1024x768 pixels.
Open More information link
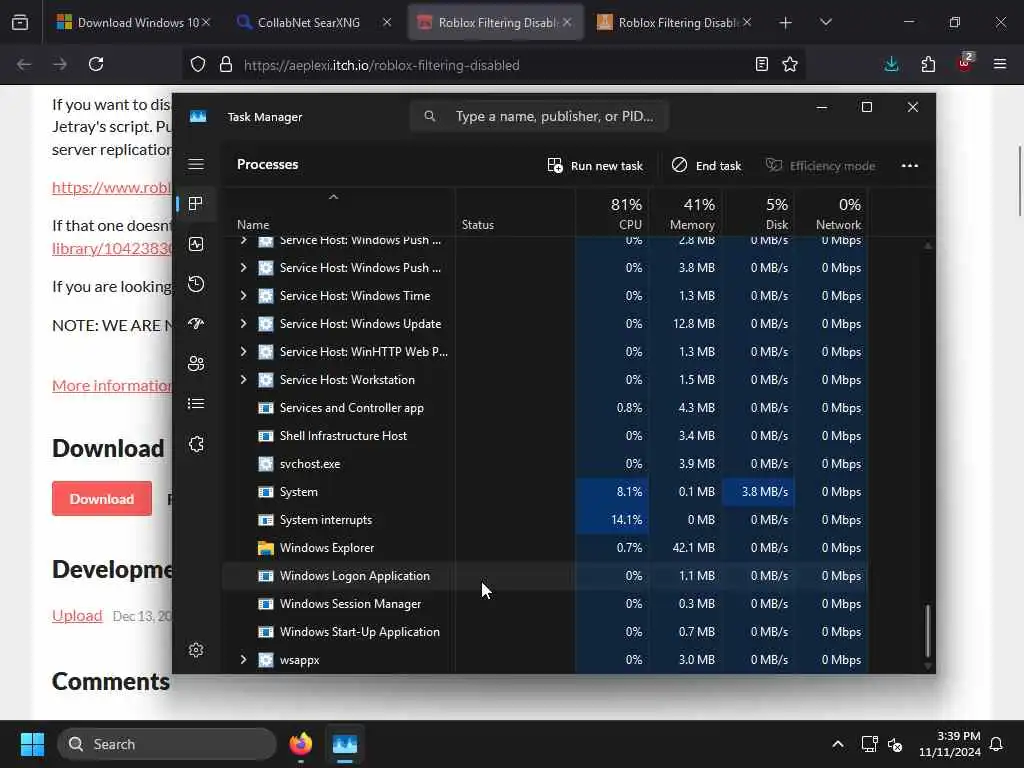click(112, 385)
